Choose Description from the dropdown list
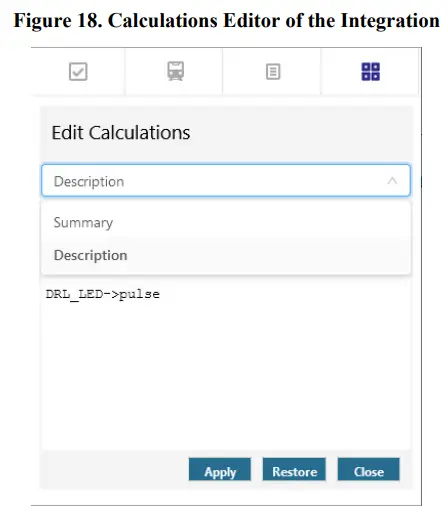The height and width of the screenshot is (518, 448). 226,255
